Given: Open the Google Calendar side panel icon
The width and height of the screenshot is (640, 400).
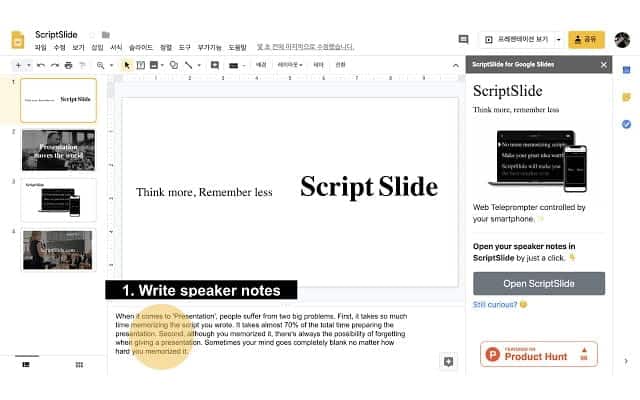Looking at the screenshot, I should 627,70.
